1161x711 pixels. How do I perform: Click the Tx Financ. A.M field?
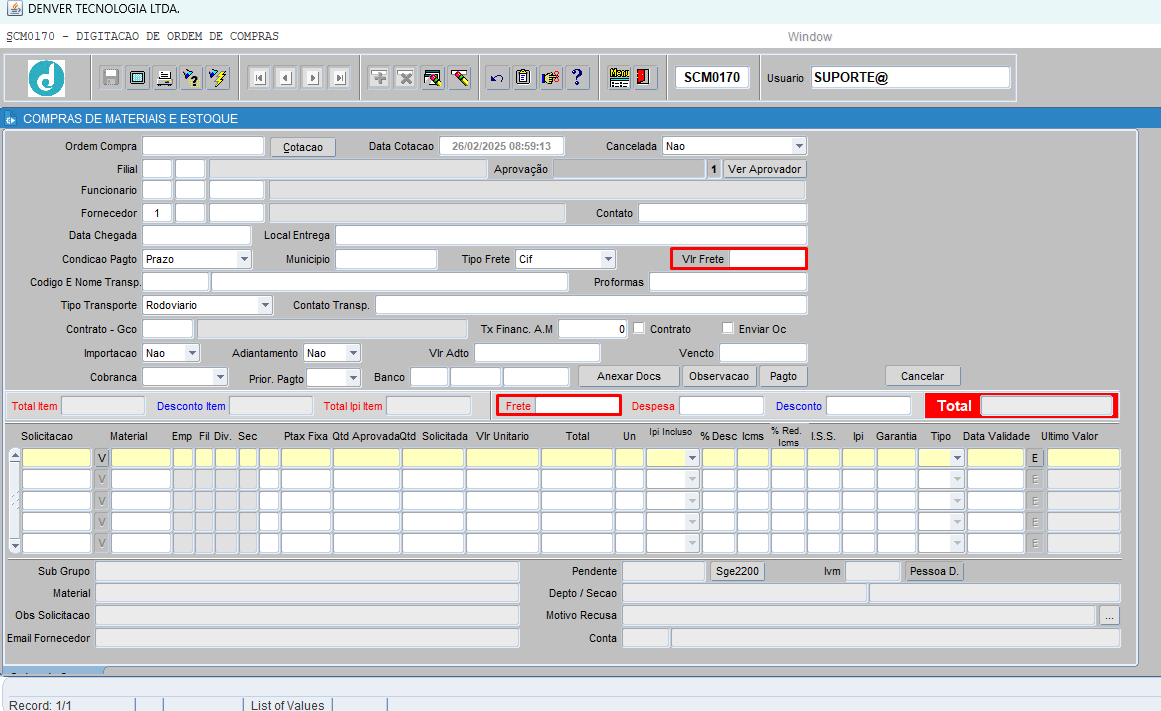[593, 329]
